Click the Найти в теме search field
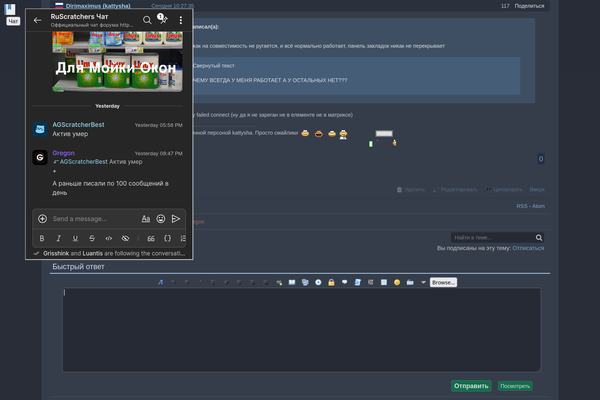 [x=493, y=237]
